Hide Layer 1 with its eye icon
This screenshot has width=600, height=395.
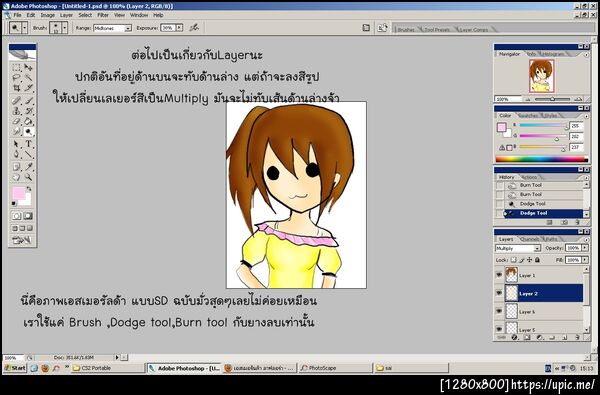tap(499, 275)
